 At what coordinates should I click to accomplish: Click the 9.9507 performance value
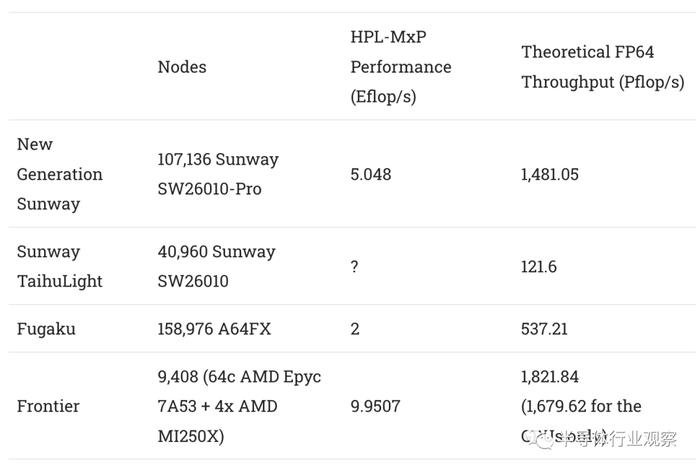point(375,406)
